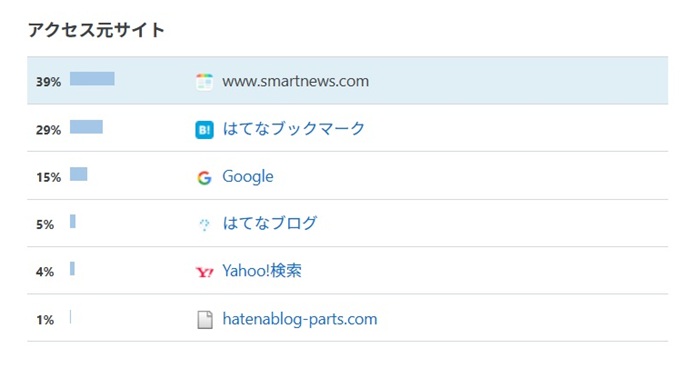Open the Yahoo!検索 link

(262, 270)
